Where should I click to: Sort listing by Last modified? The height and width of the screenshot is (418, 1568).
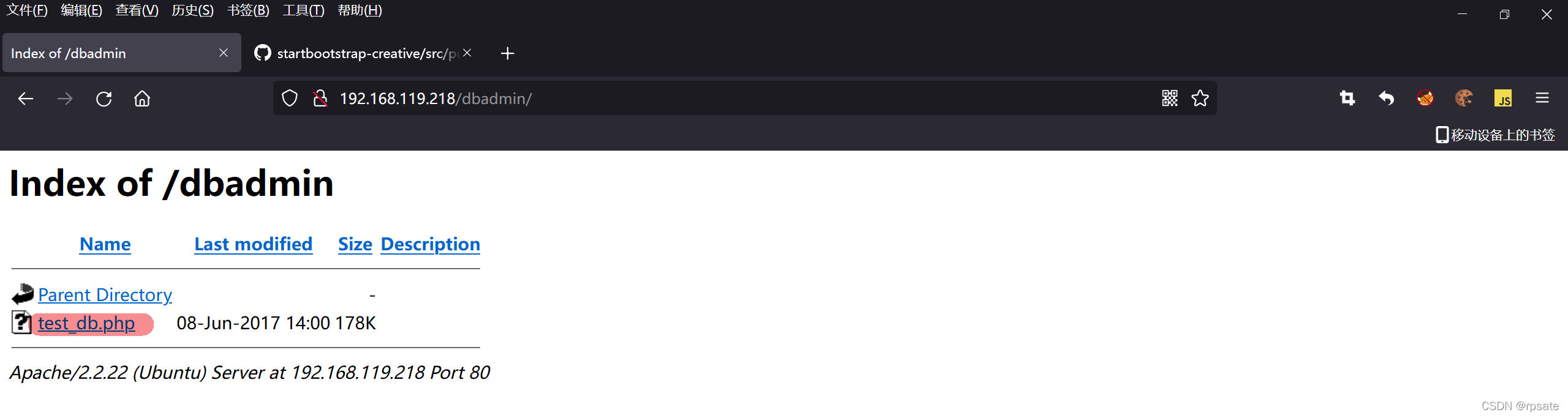point(254,244)
